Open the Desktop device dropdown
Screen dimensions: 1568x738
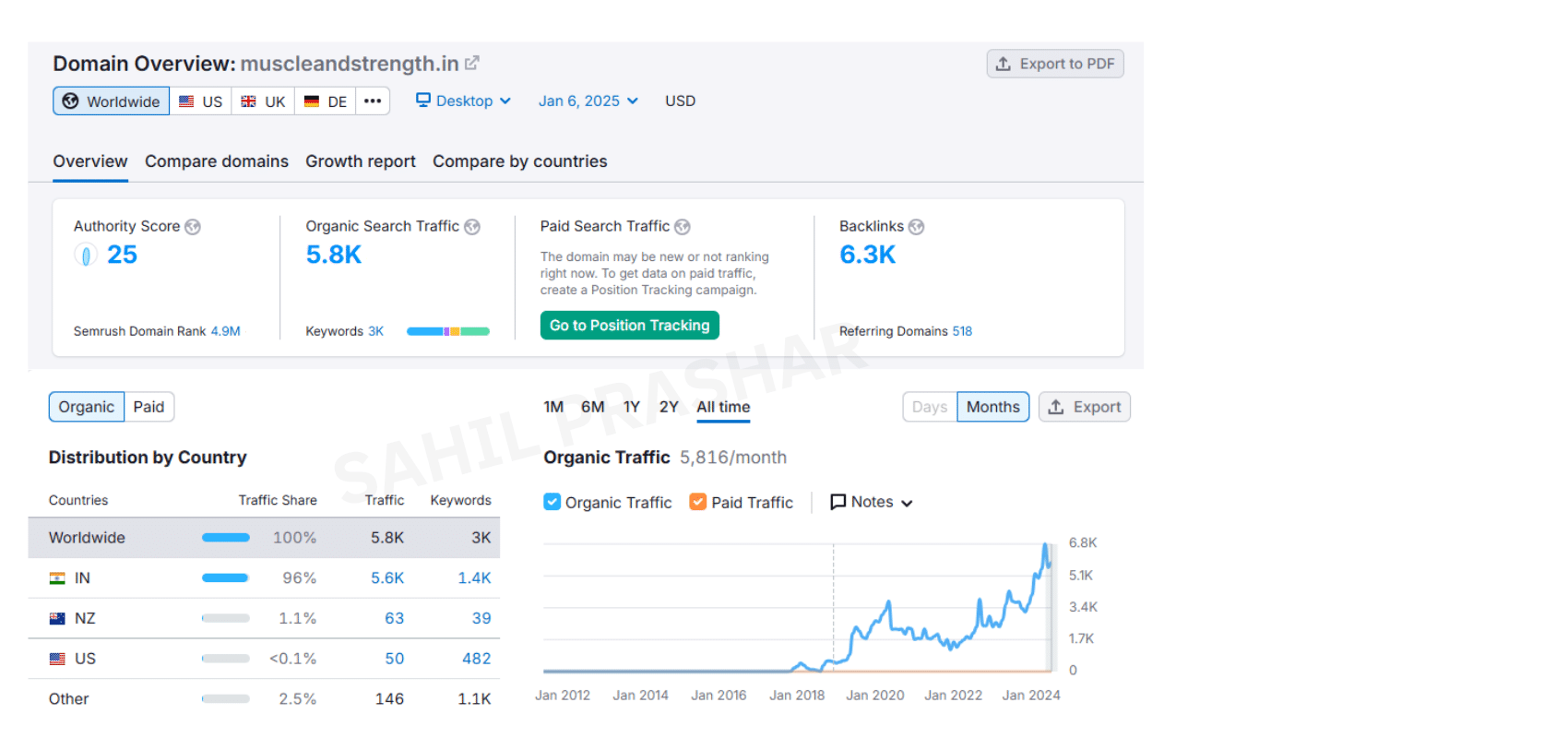pyautogui.click(x=463, y=101)
